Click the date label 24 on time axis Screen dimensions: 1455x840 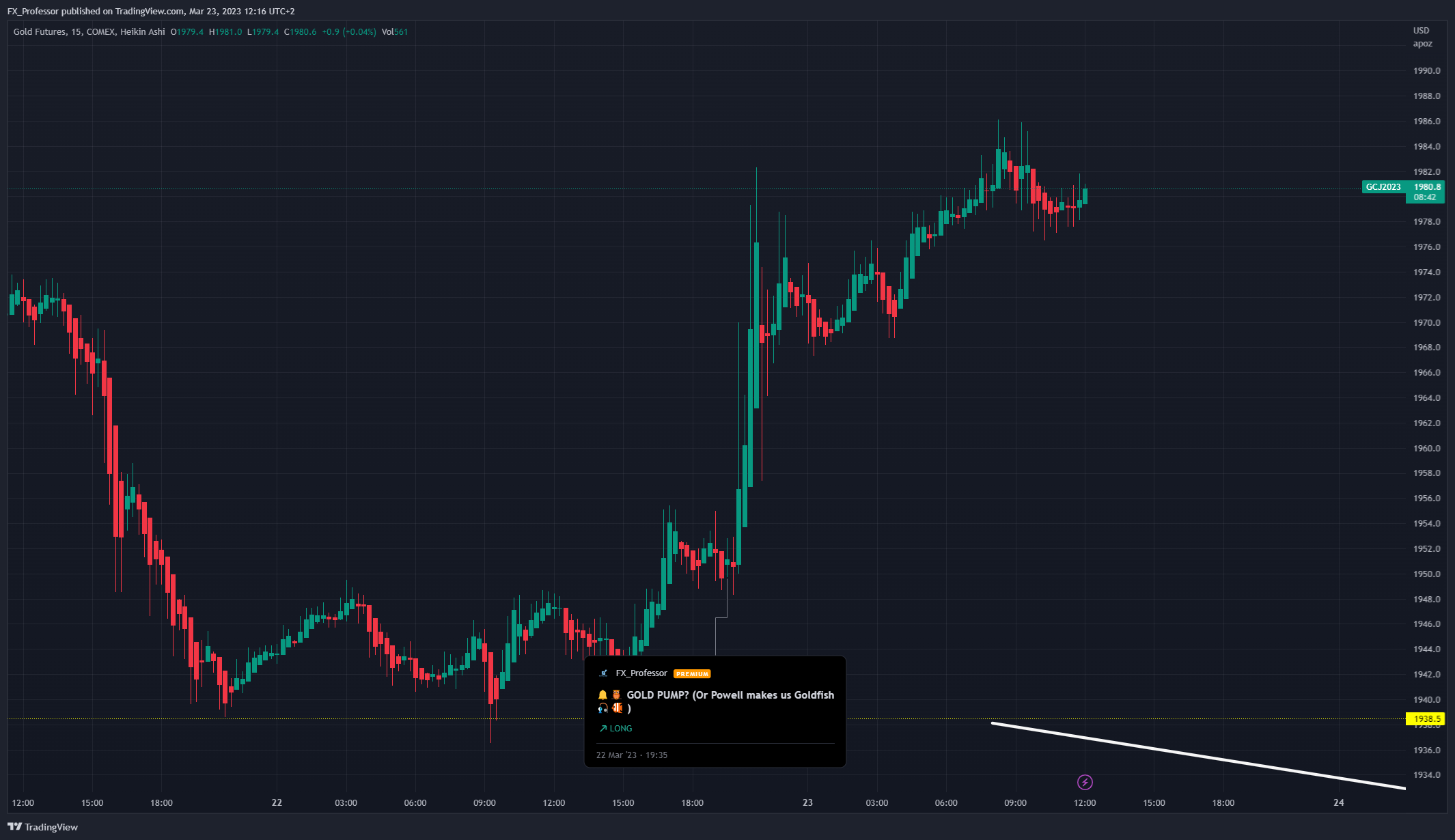click(x=1339, y=803)
